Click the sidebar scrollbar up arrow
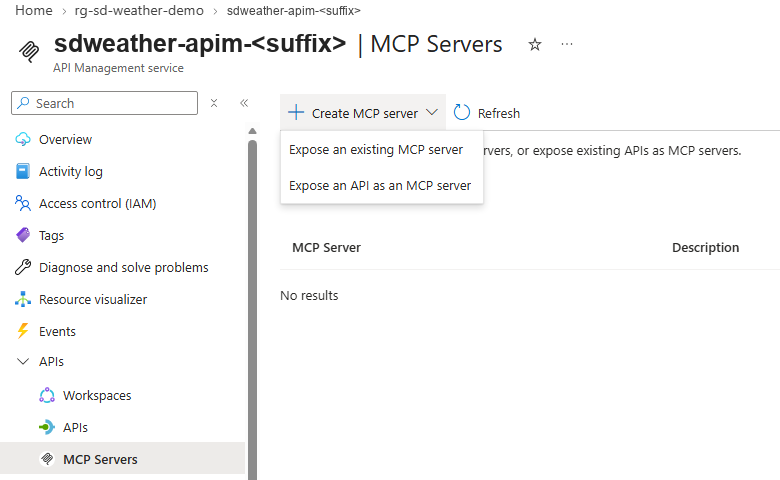The height and width of the screenshot is (480, 780). tap(252, 131)
